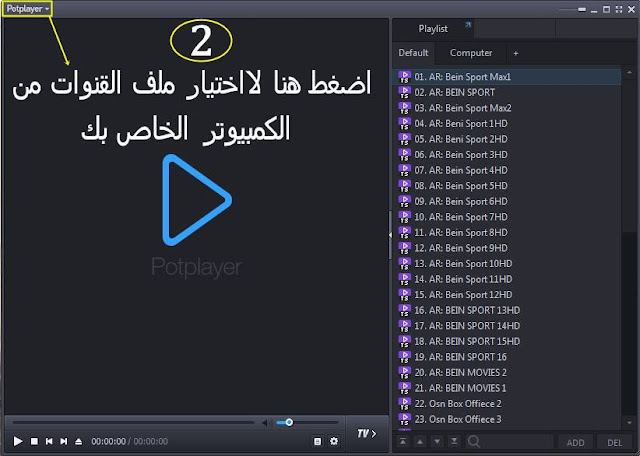Click the ADD button in the playlist
Screen dimensions: 640x456
point(575,443)
